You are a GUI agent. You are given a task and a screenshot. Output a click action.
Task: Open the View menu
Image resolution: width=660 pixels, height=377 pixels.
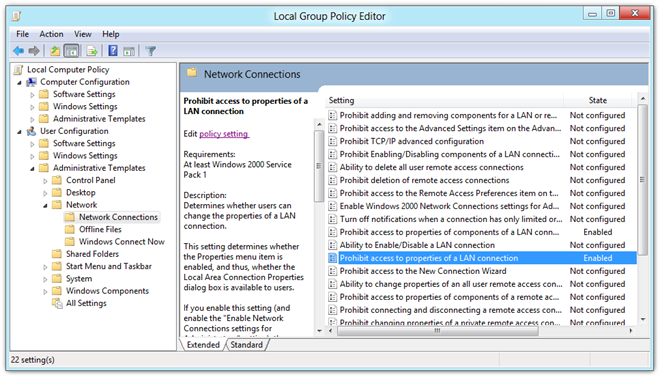(82, 34)
